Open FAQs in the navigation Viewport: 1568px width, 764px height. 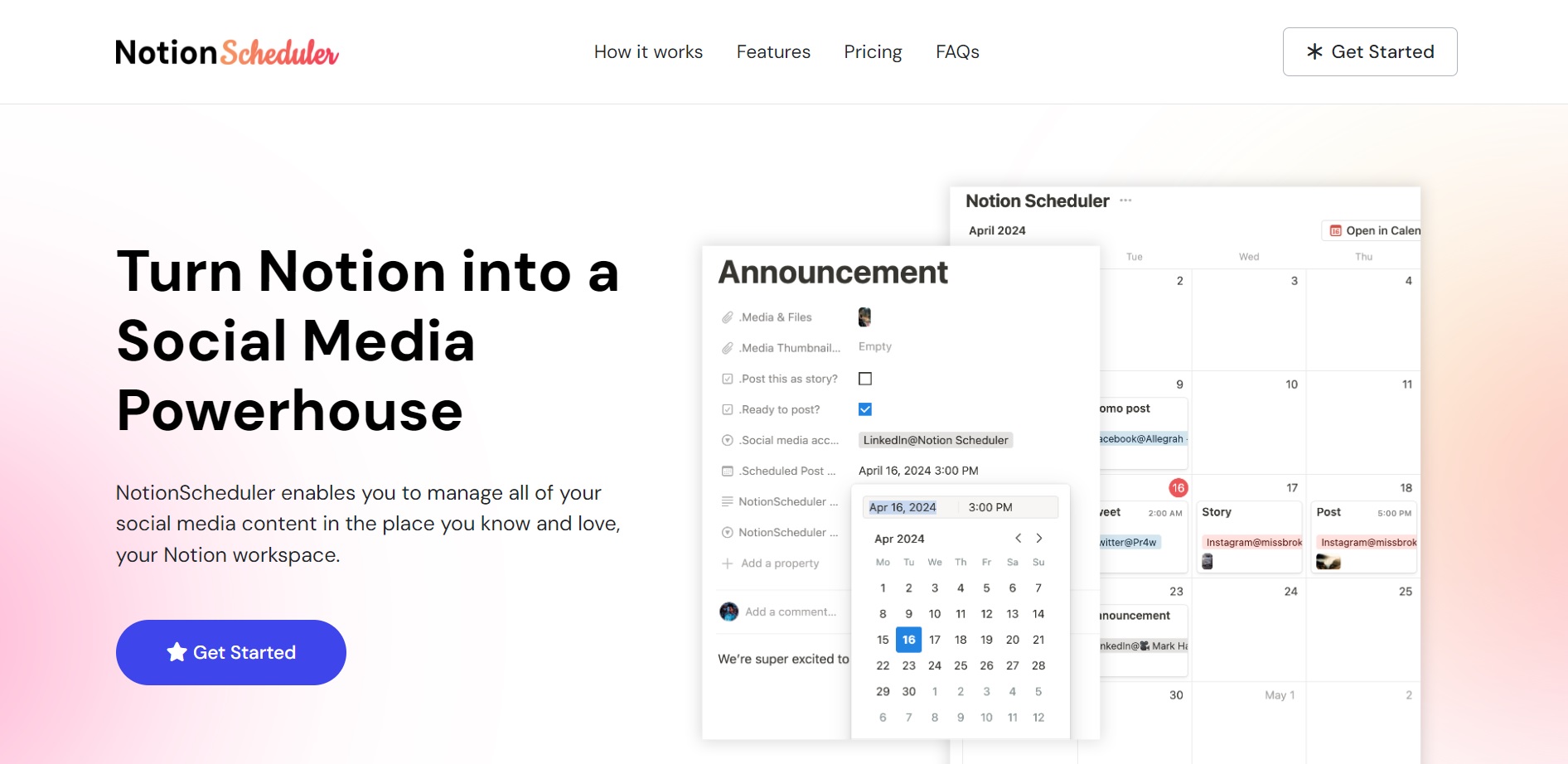957,51
